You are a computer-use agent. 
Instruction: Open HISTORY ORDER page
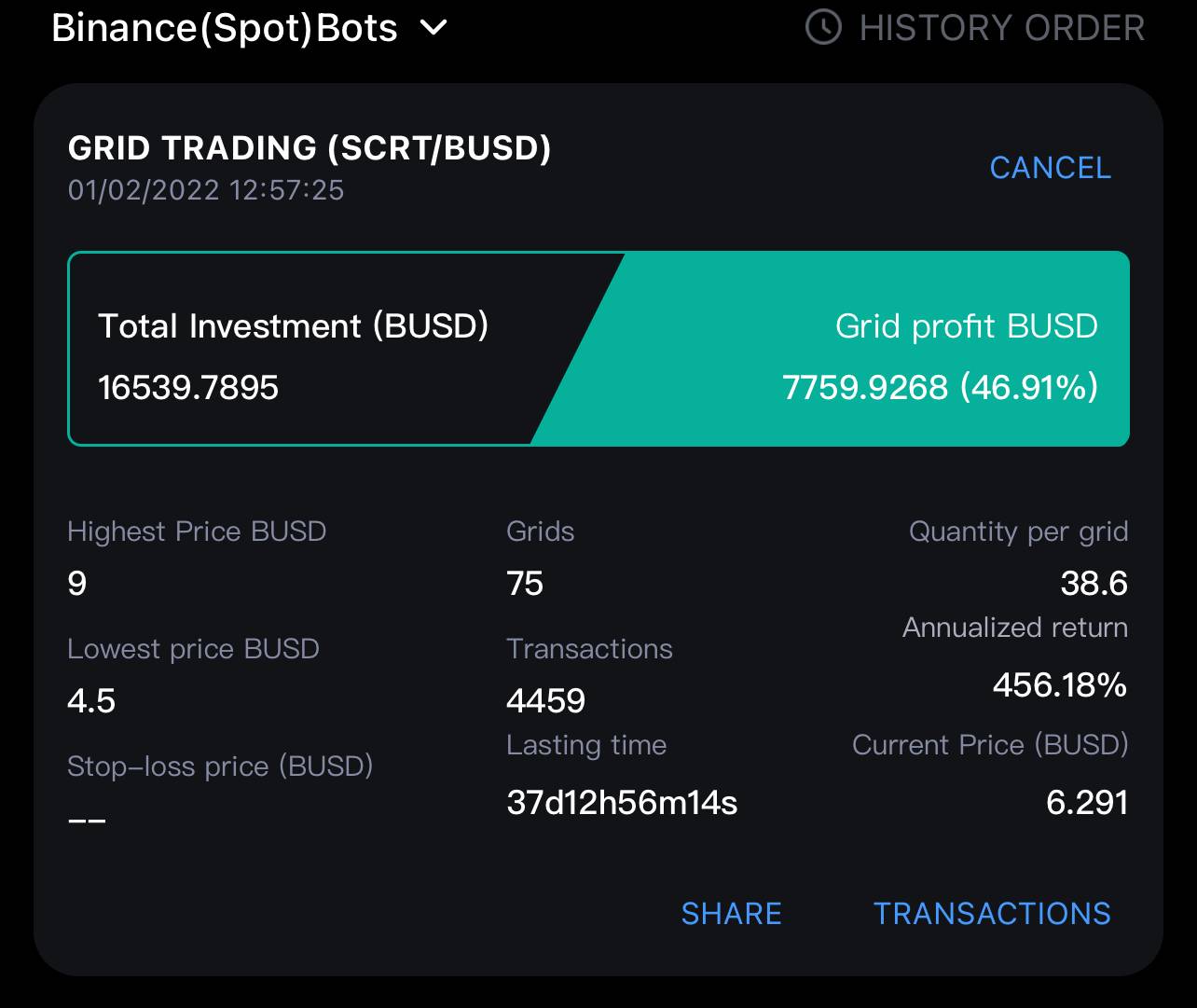click(x=1001, y=27)
